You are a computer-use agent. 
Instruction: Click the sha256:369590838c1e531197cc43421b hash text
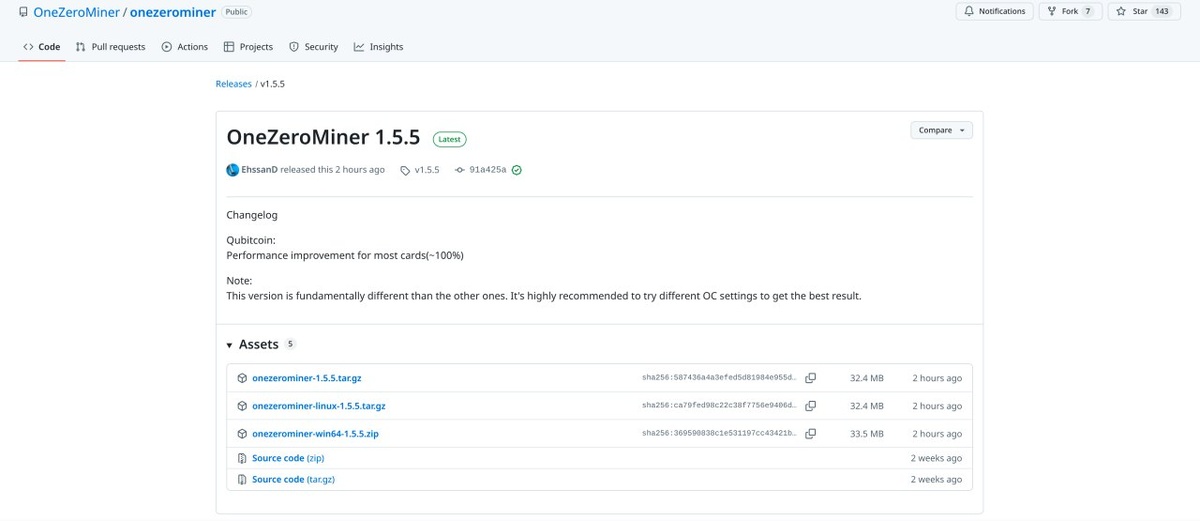tap(720, 434)
